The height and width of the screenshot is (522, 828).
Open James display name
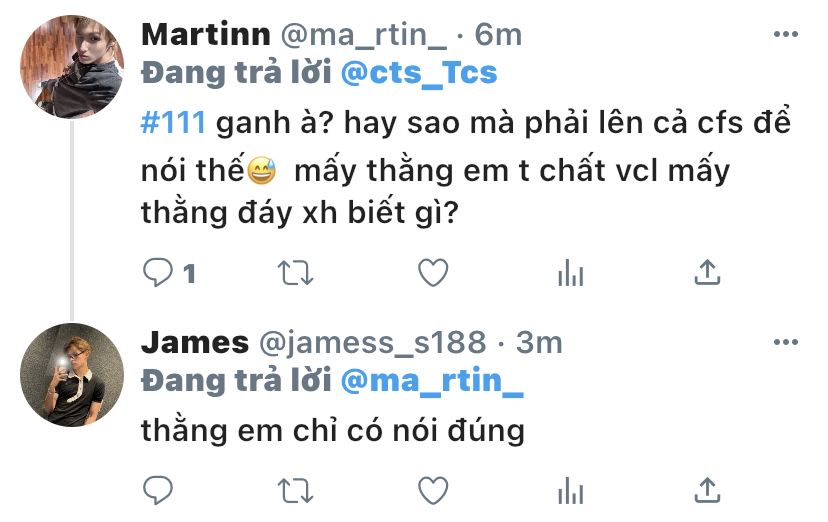coord(195,342)
